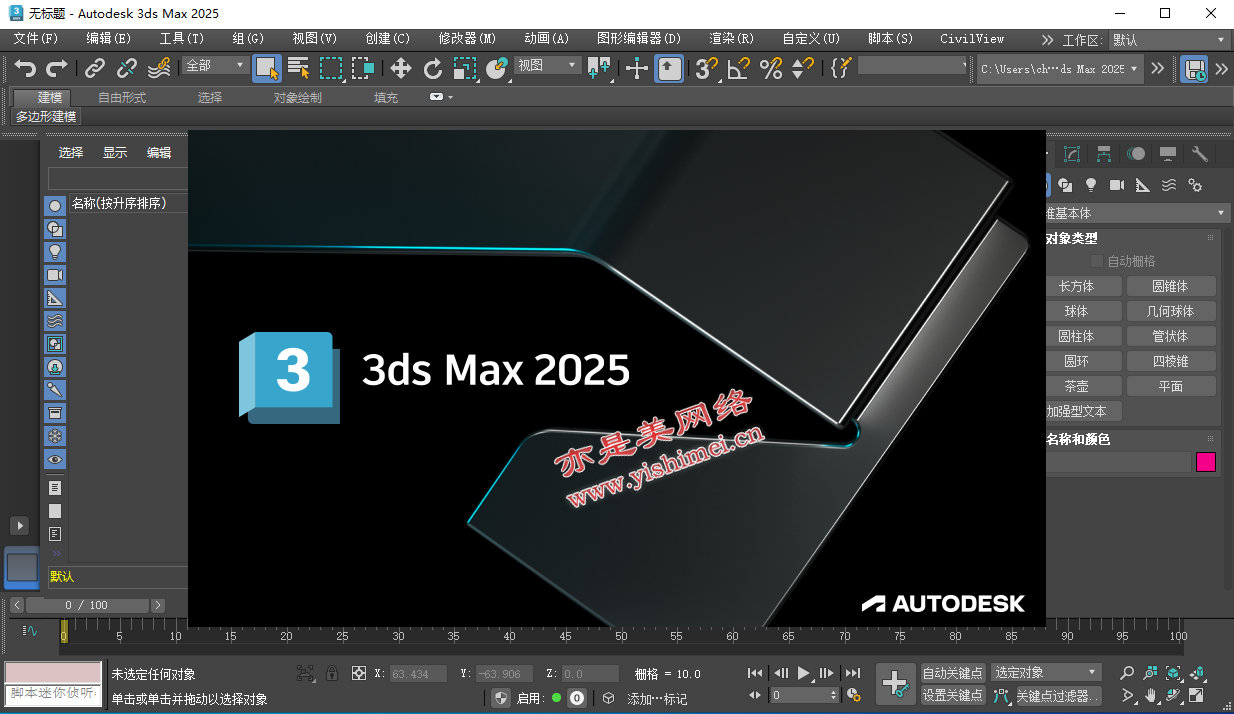Open project path dropdown in toolbar
Screen dimensions: 1234x714
click(x=1060, y=68)
